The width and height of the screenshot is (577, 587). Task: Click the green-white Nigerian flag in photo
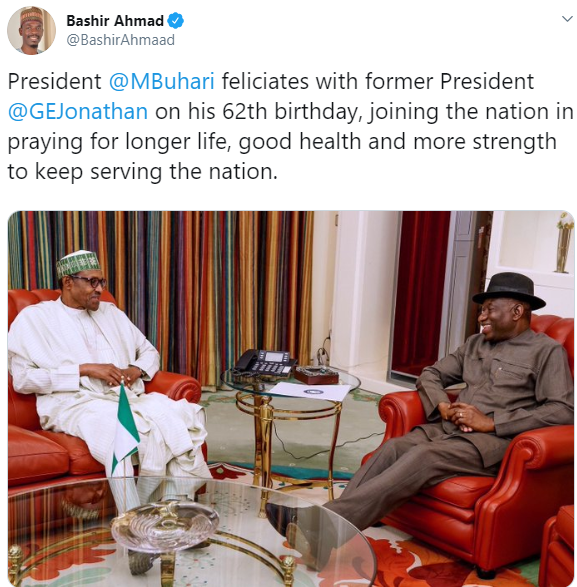(x=125, y=429)
